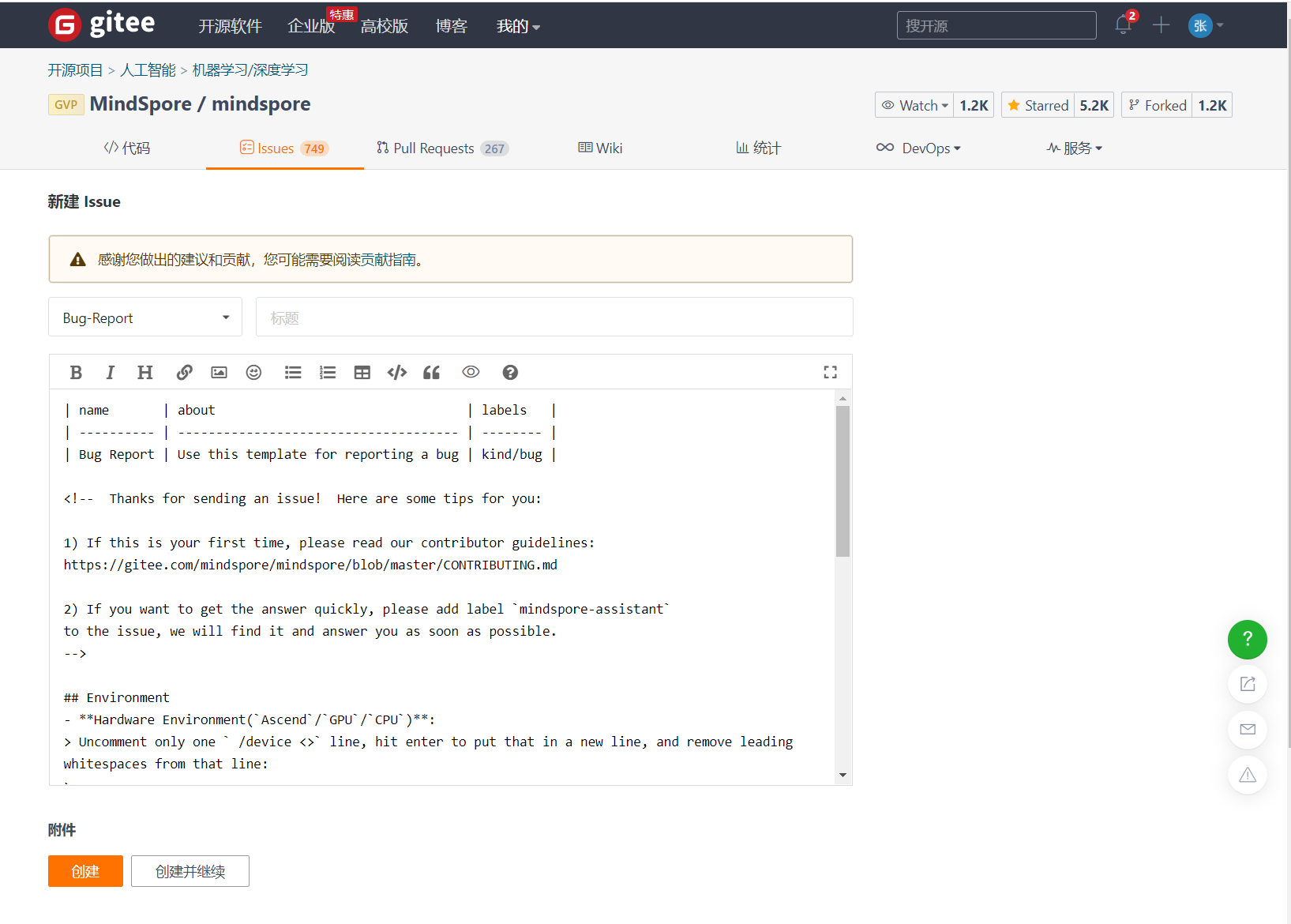The width and height of the screenshot is (1291, 924).
Task: Open the user avatar menu
Action: tap(1205, 25)
